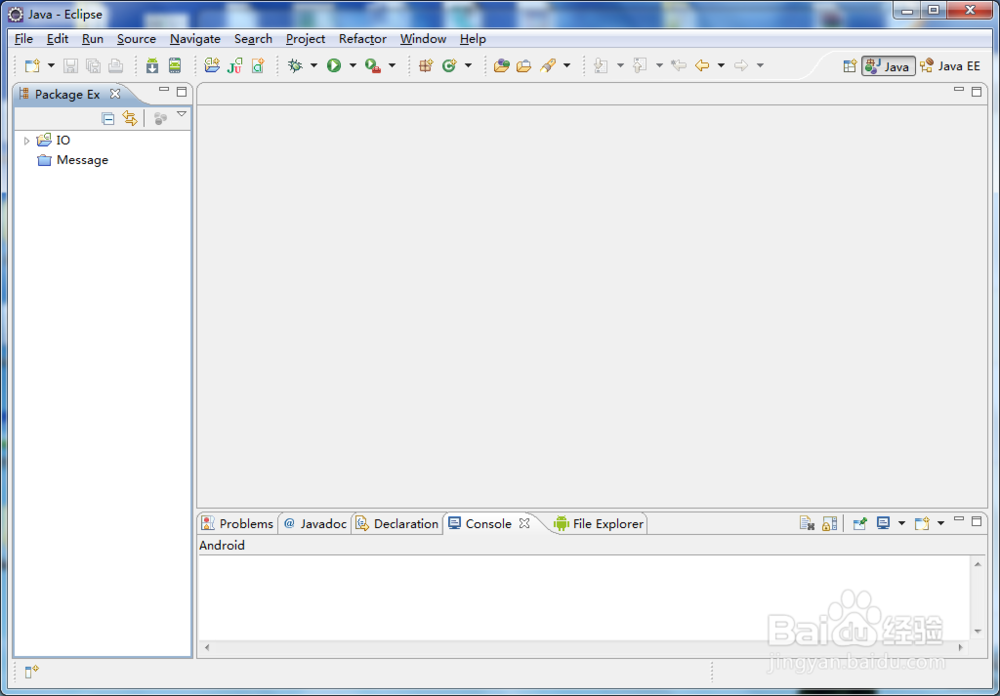Click the Save disk icon in toolbar
This screenshot has height=696, width=1000.
(70, 66)
